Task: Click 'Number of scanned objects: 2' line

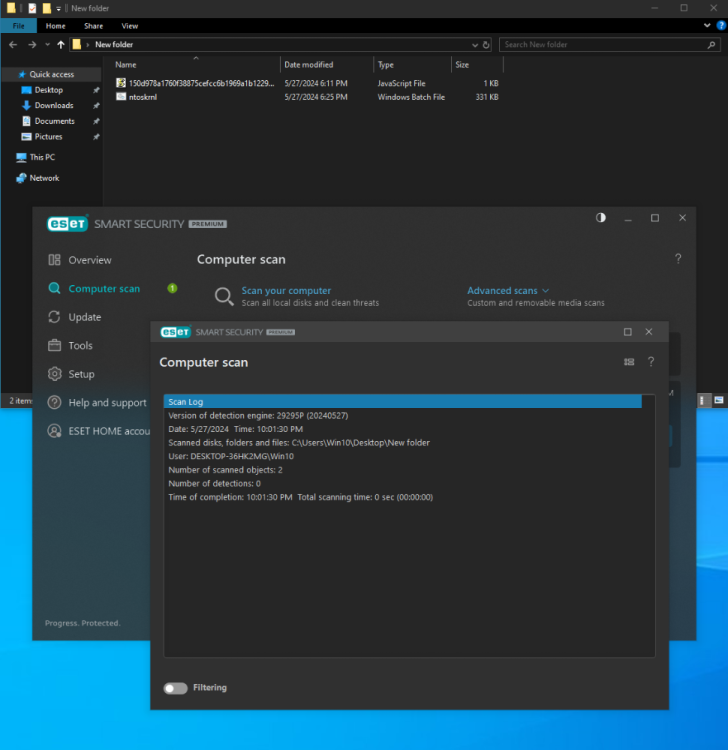Action: click(225, 470)
